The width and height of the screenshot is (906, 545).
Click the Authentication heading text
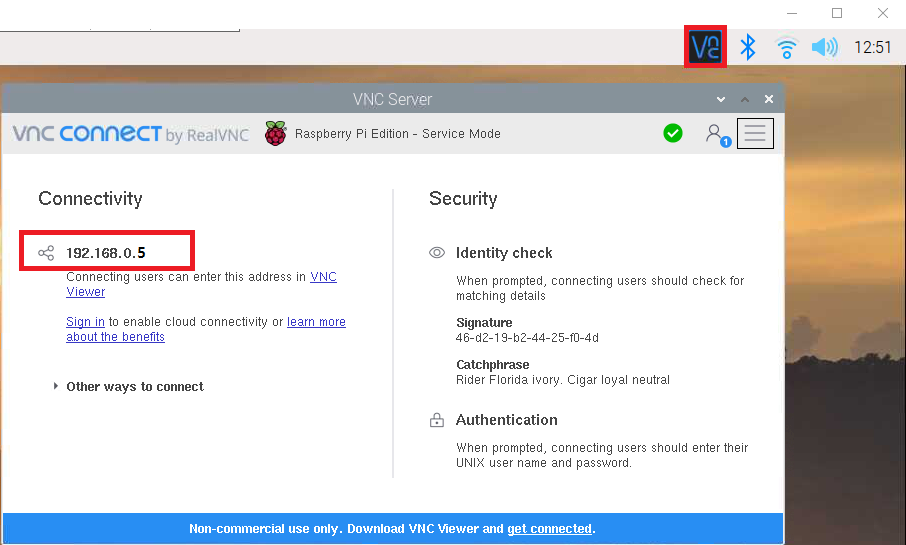coord(507,420)
